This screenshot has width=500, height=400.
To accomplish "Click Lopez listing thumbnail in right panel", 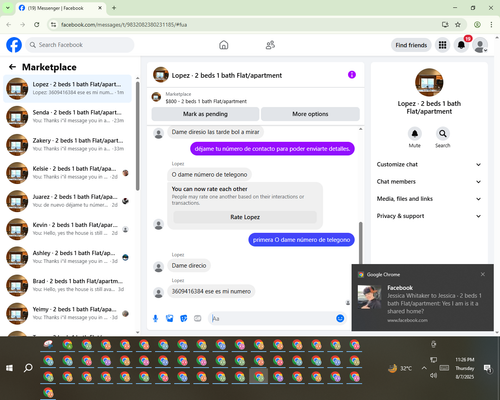I will [429, 82].
